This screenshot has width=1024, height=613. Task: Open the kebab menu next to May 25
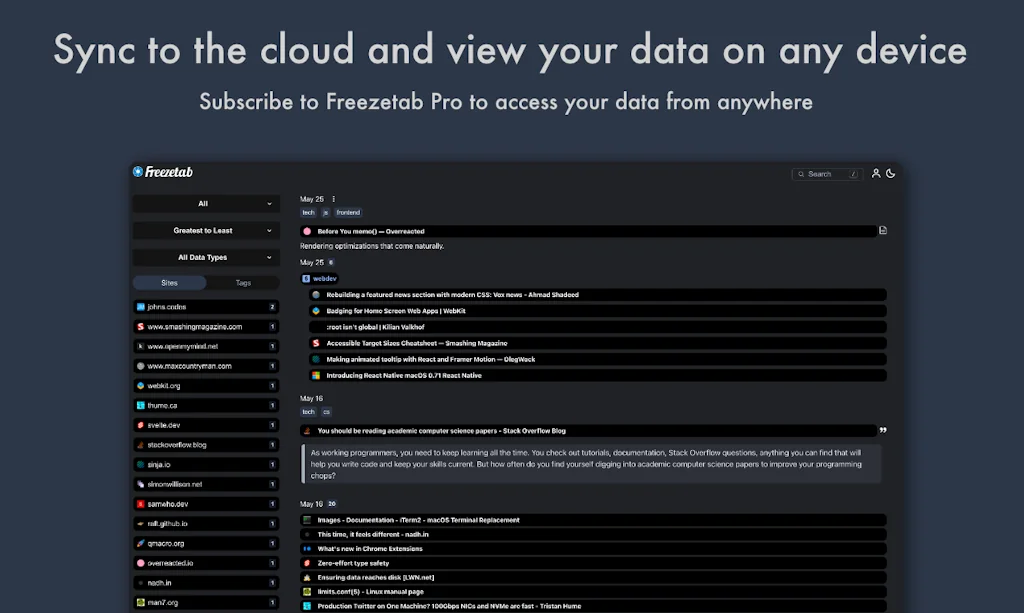(334, 198)
